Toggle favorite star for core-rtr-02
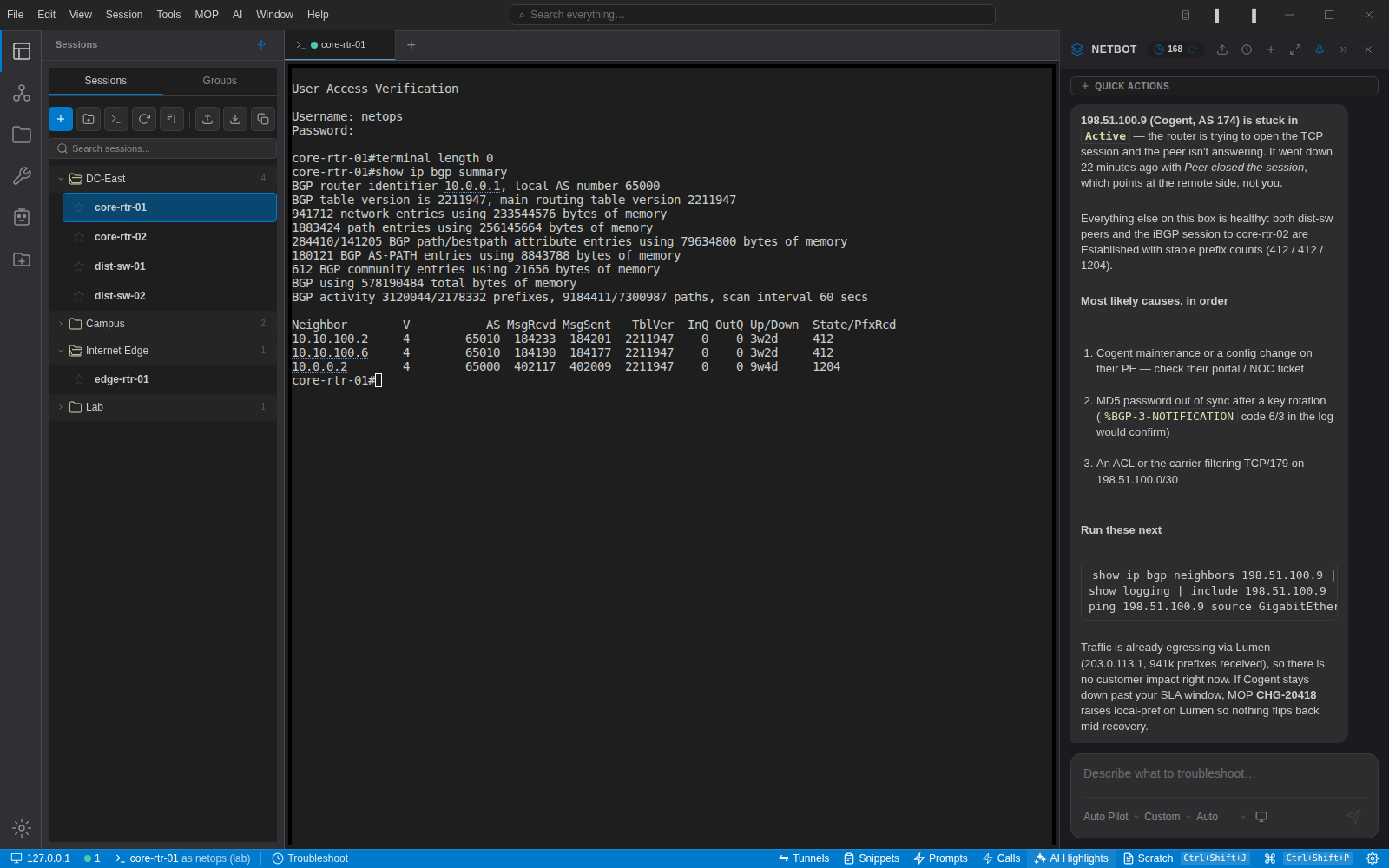 pos(79,237)
